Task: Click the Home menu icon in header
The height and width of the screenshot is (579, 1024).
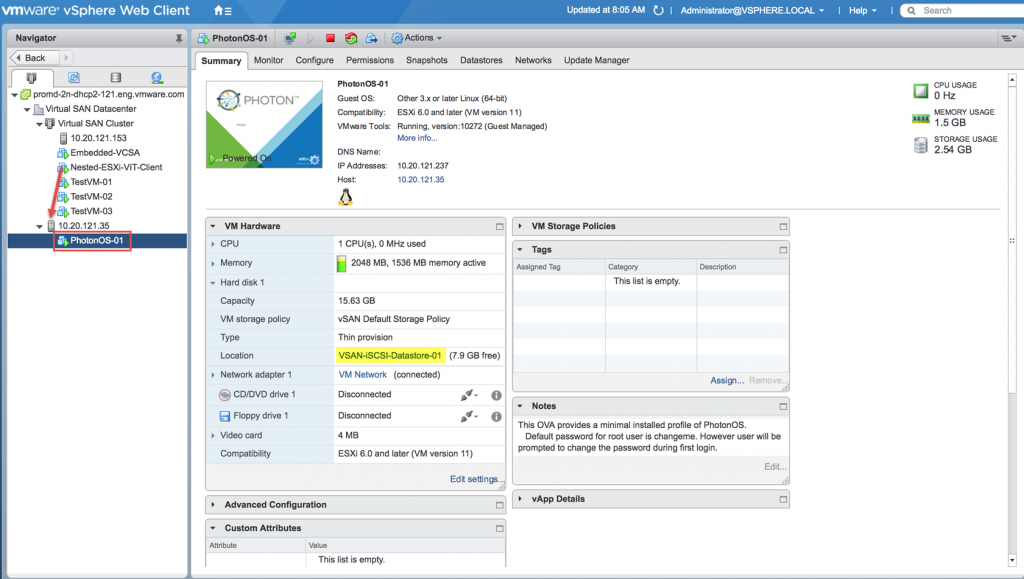Action: point(221,11)
